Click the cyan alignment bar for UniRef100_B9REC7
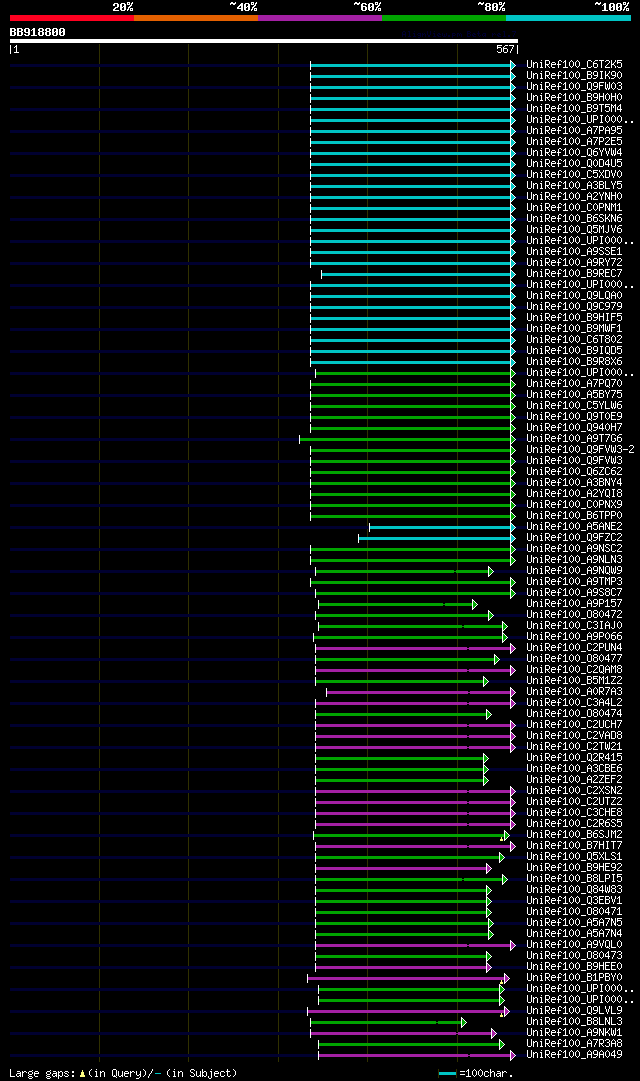640x1081 pixels. point(418,274)
